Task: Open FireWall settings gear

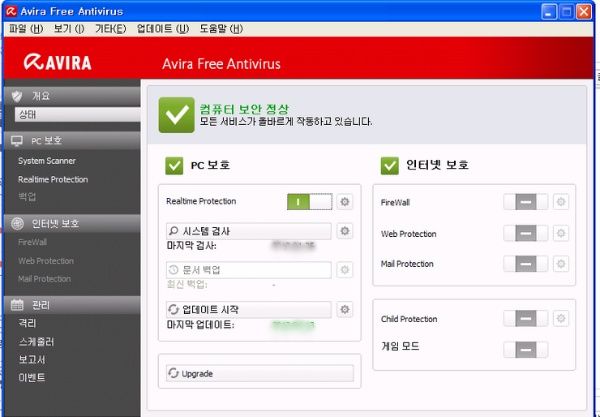Action: [561, 202]
